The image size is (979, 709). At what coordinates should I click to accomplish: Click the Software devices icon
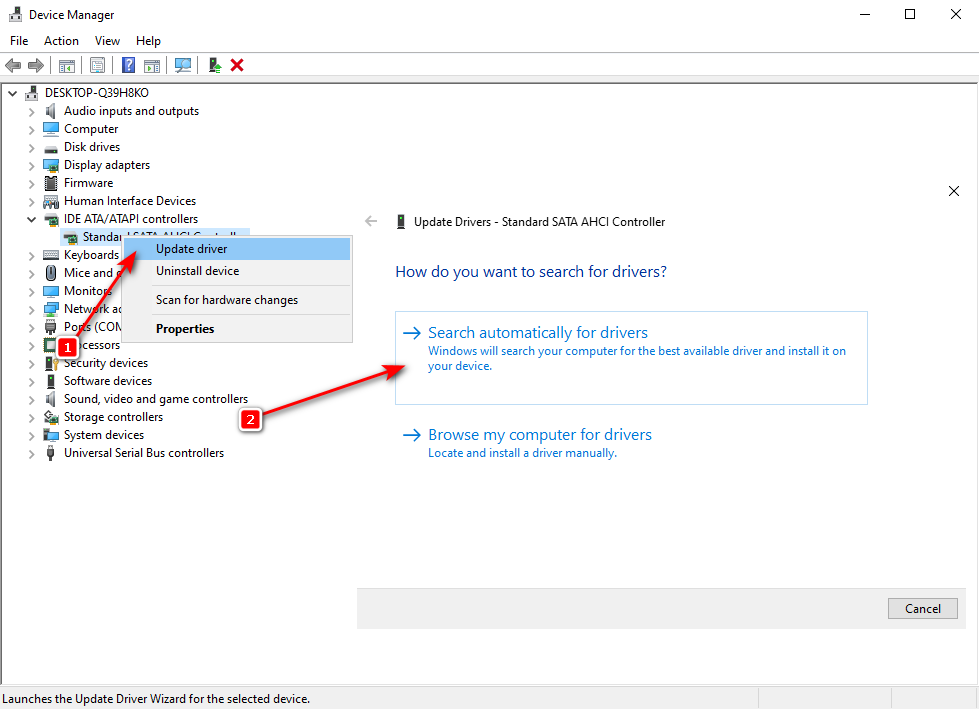pyautogui.click(x=51, y=381)
